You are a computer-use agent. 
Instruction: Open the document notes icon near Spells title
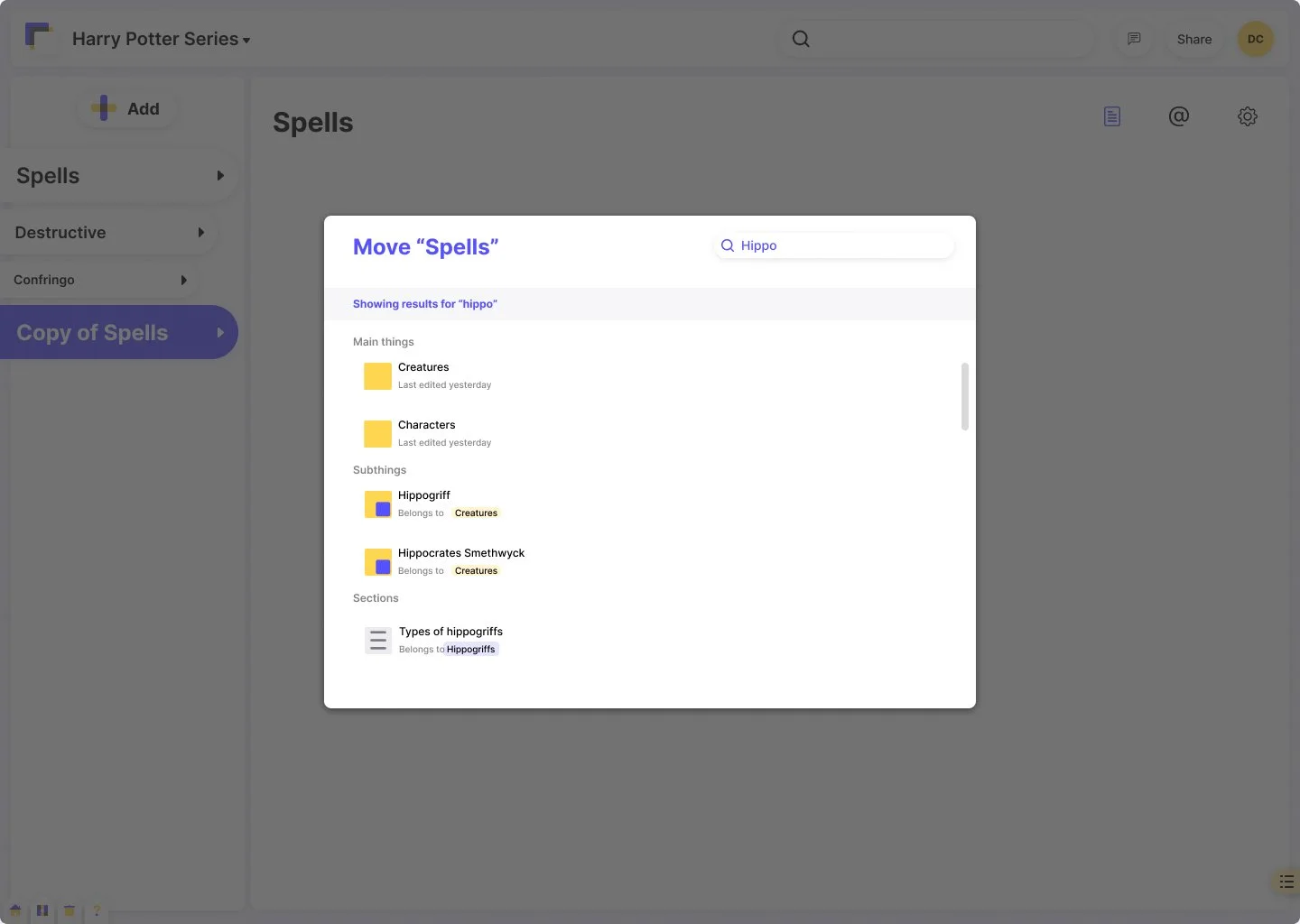(x=1112, y=116)
